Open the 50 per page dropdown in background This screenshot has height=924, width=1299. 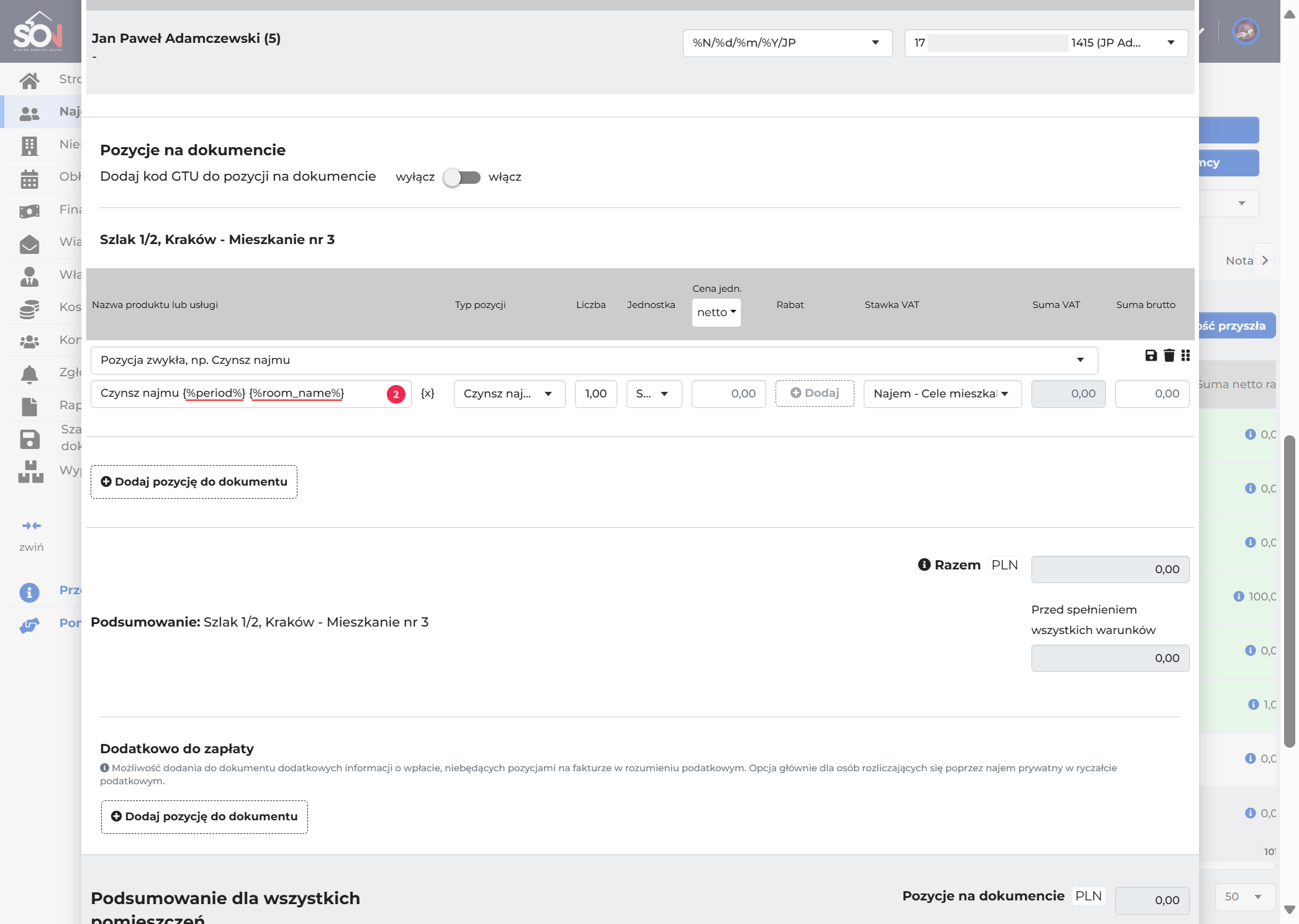(1244, 897)
